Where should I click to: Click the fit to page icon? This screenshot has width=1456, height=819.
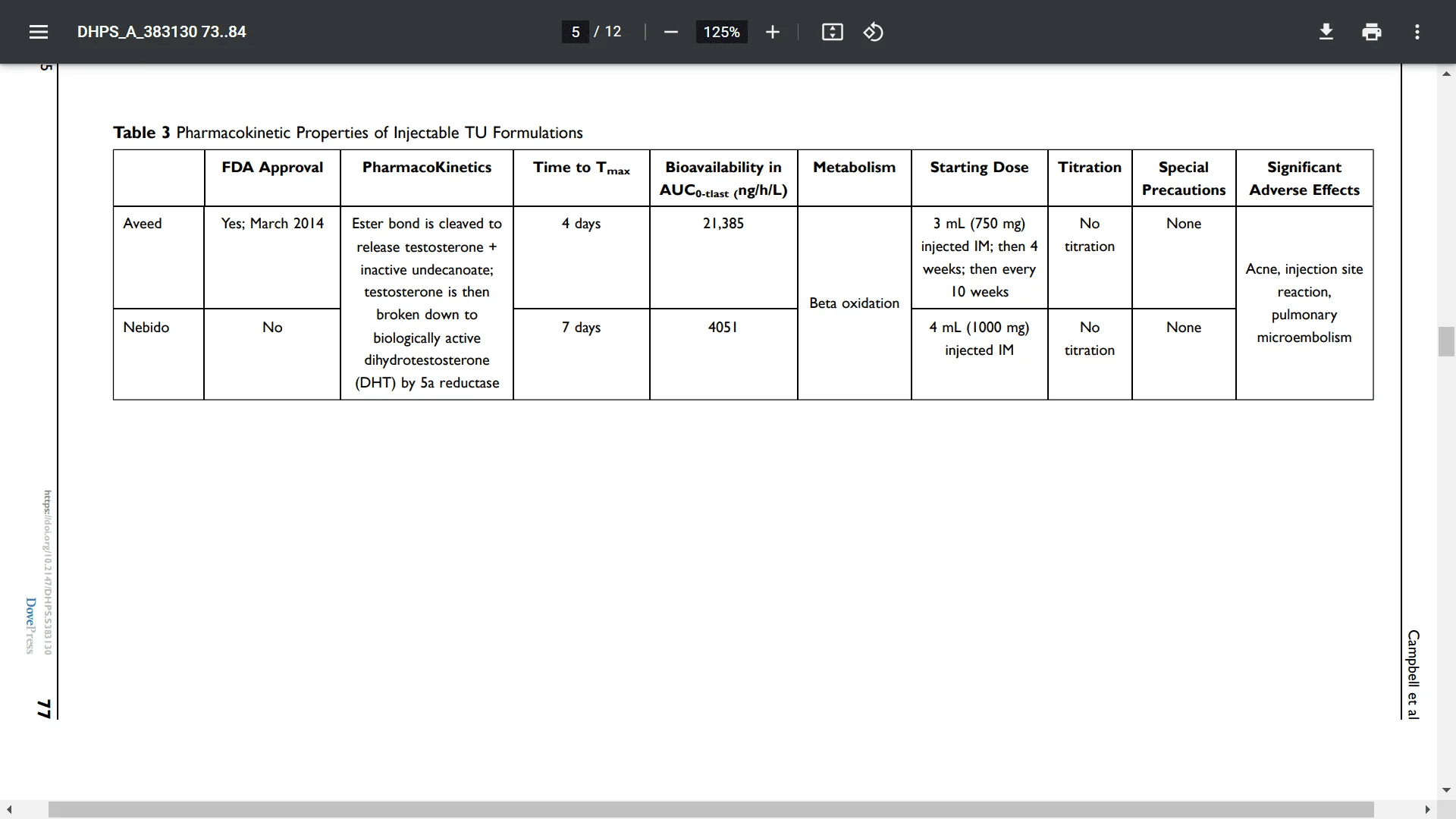[832, 32]
